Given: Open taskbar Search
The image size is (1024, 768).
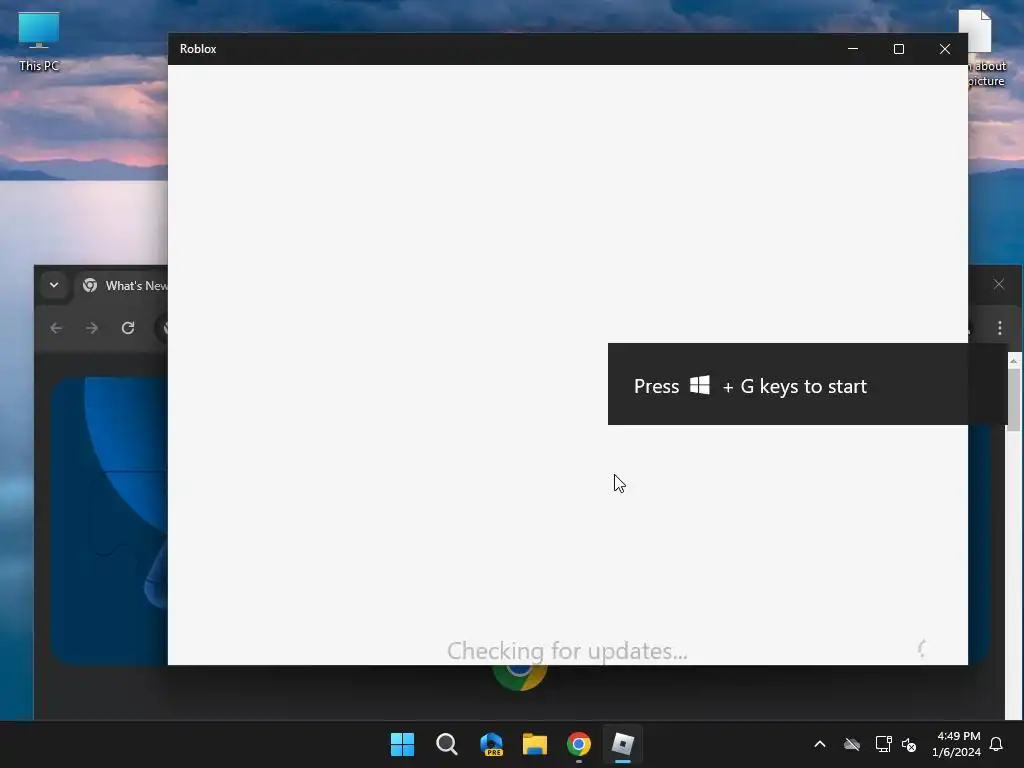Looking at the screenshot, I should [x=447, y=744].
